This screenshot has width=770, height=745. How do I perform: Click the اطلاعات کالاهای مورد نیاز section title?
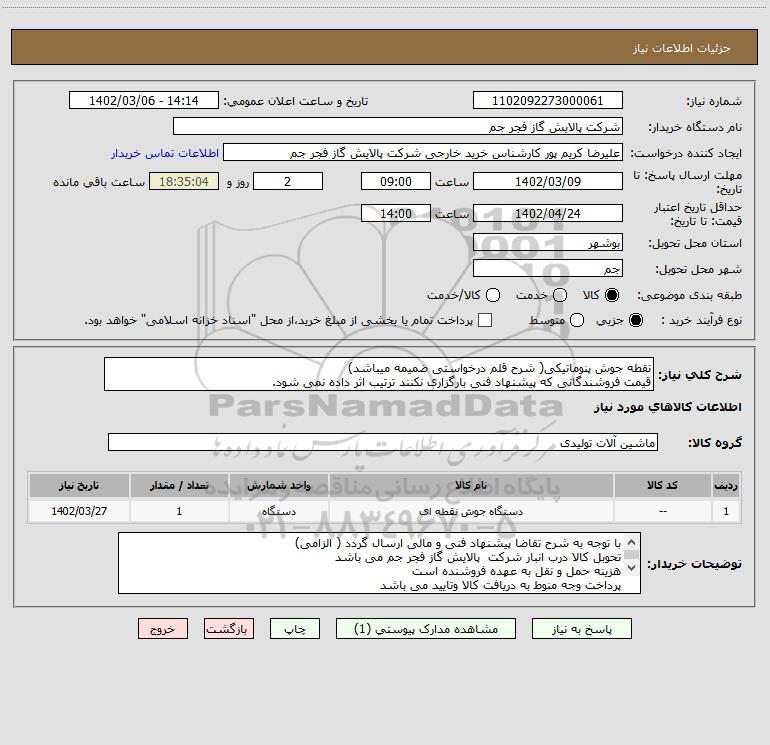(x=668, y=407)
